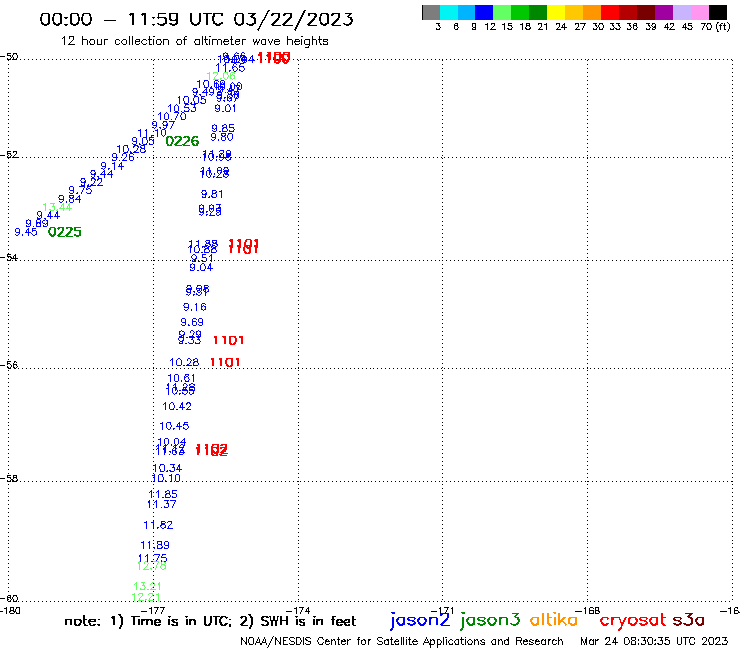Image resolution: width=740 pixels, height=650 pixels.
Task: Click the '-174' longitude axis label
Action: coord(298,611)
